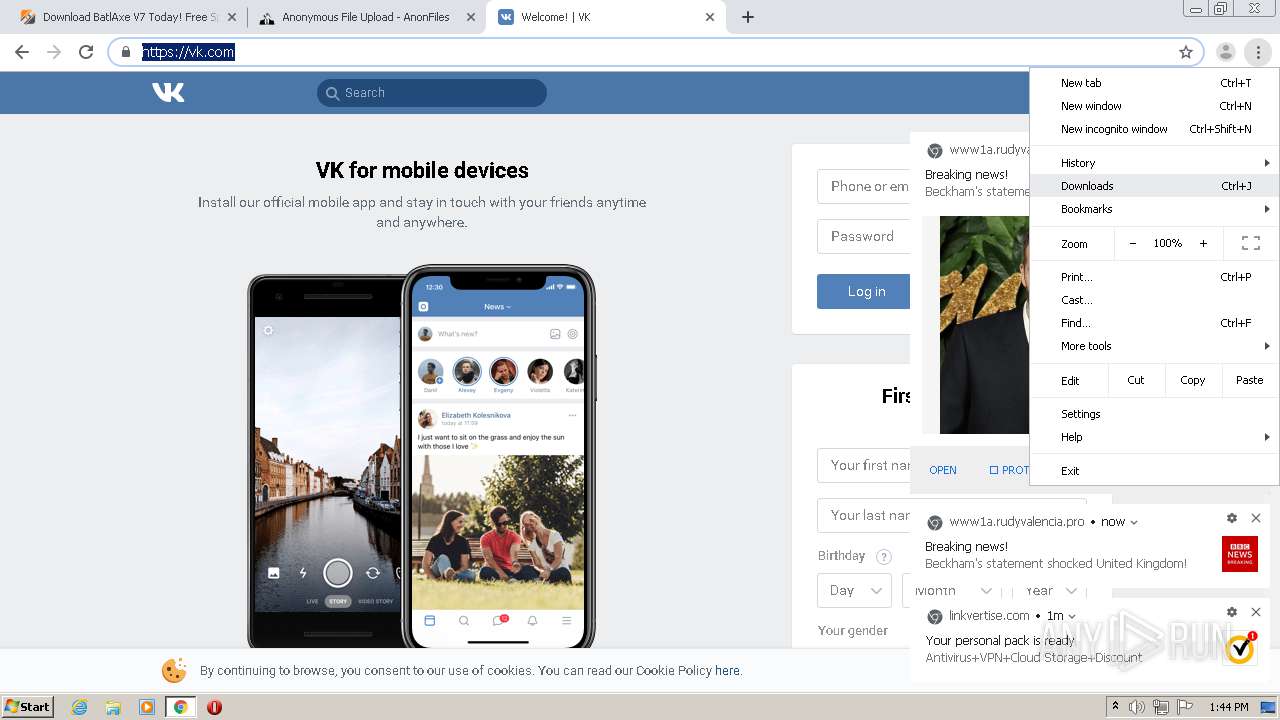Viewport: 1280px width, 720px height.
Task: Dismiss the linkvertise.com notification
Action: click(1256, 612)
